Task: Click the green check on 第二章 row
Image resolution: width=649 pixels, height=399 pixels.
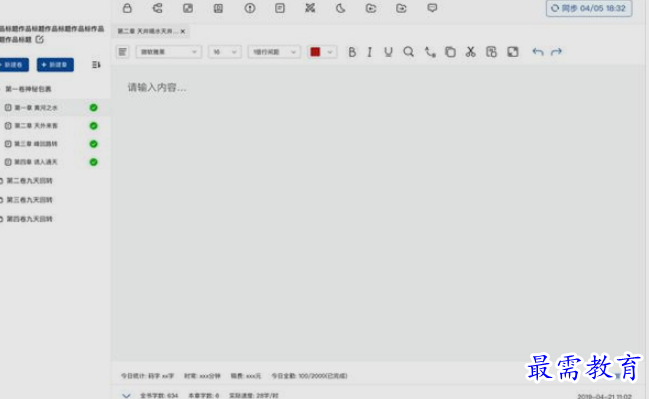Action: pos(94,126)
